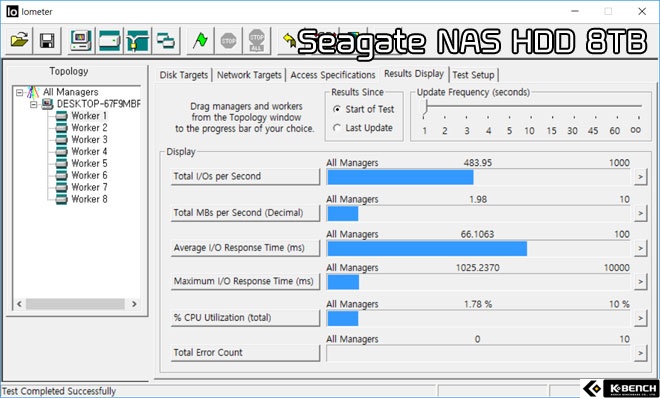The width and height of the screenshot is (660, 398).
Task: Click the Worker 7 disk icon
Action: pyautogui.click(x=61, y=187)
